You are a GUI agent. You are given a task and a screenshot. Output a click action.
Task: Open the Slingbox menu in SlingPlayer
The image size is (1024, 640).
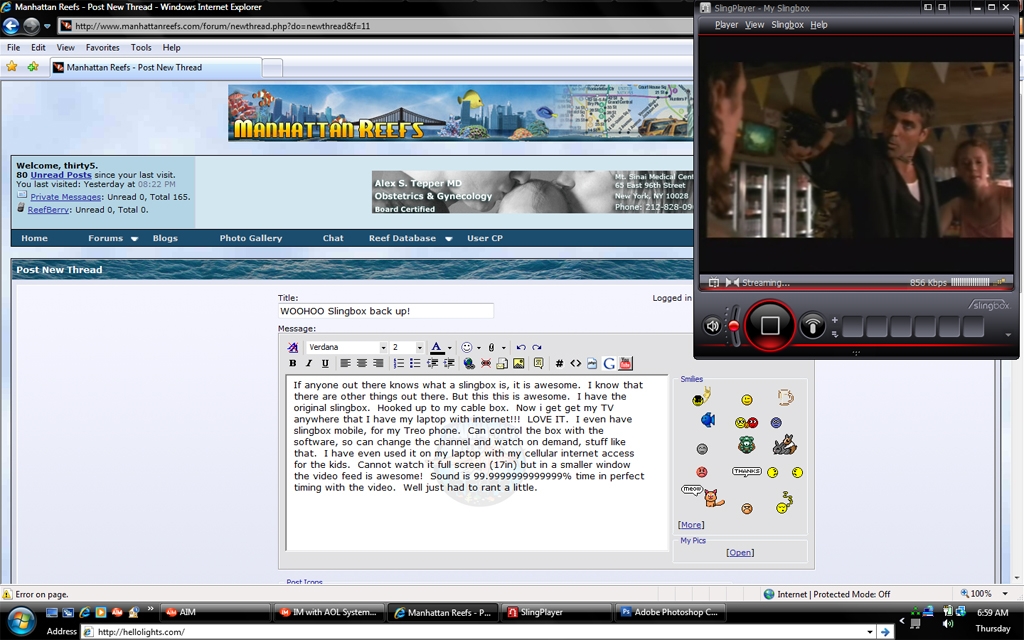pos(788,25)
